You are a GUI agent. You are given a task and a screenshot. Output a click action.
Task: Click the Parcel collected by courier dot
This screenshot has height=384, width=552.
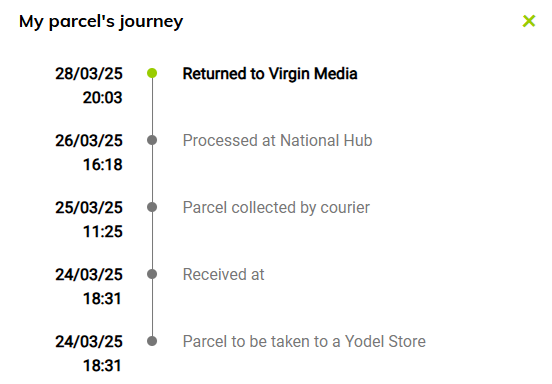pyautogui.click(x=152, y=207)
